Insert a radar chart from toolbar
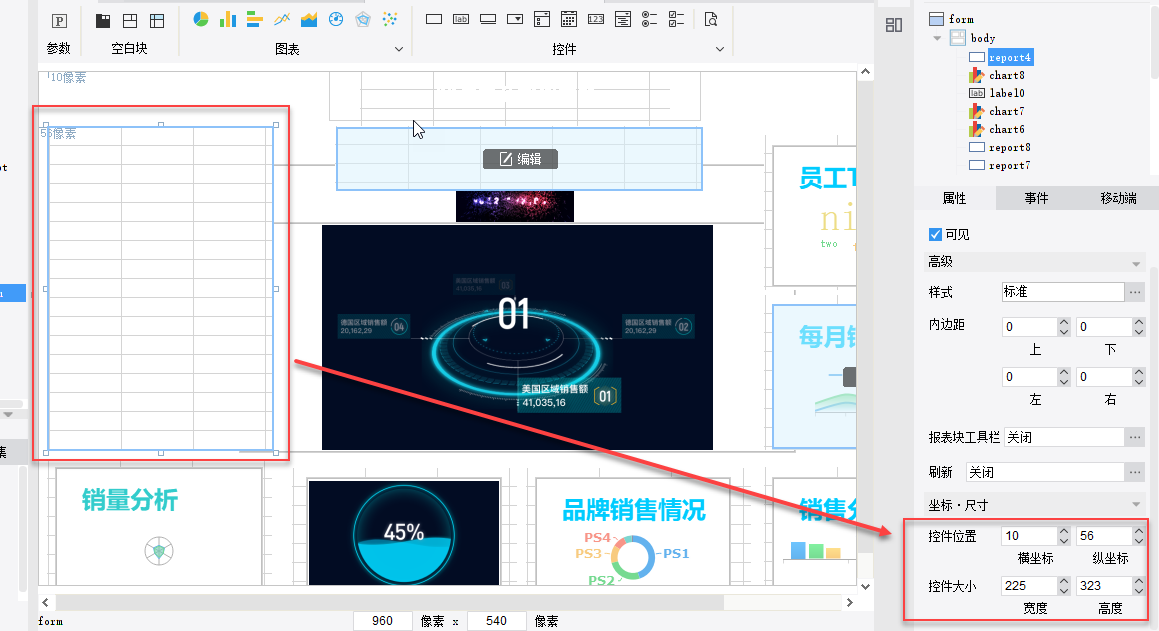 363,19
